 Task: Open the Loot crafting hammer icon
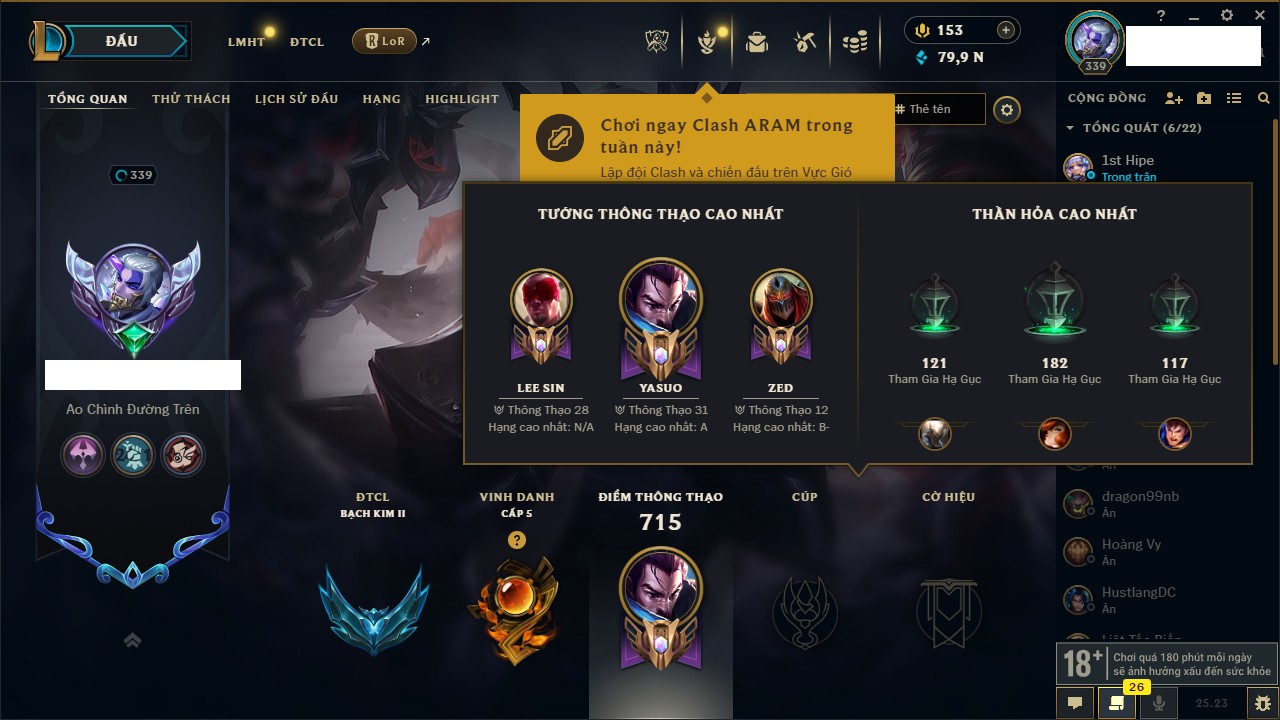point(805,42)
